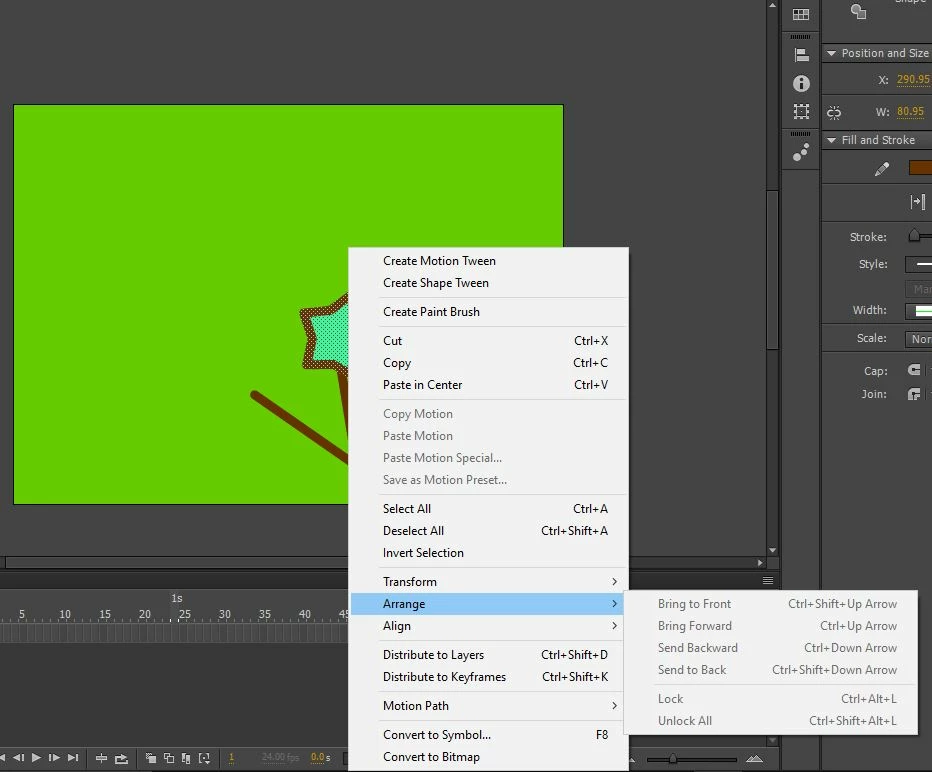Click the Stroke size slider handle
932x772 pixels.
pos(914,235)
